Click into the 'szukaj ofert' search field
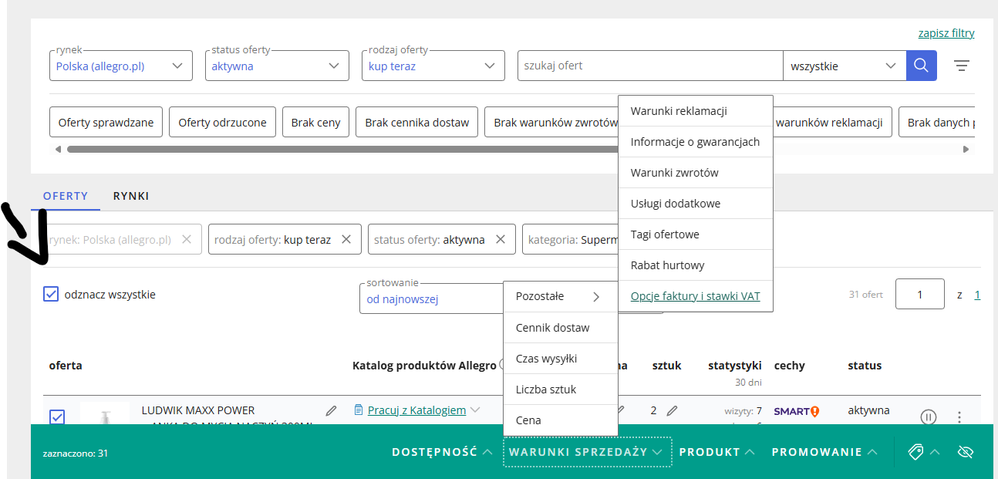Screen dimensions: 998x479 [648, 66]
